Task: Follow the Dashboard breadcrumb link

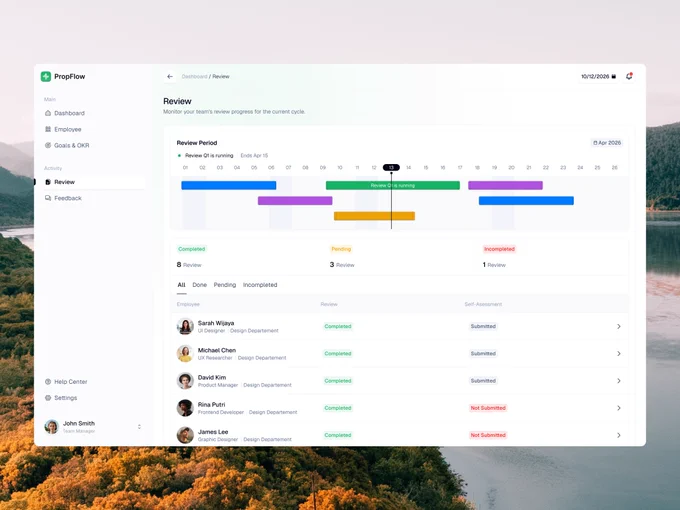Action: click(194, 76)
